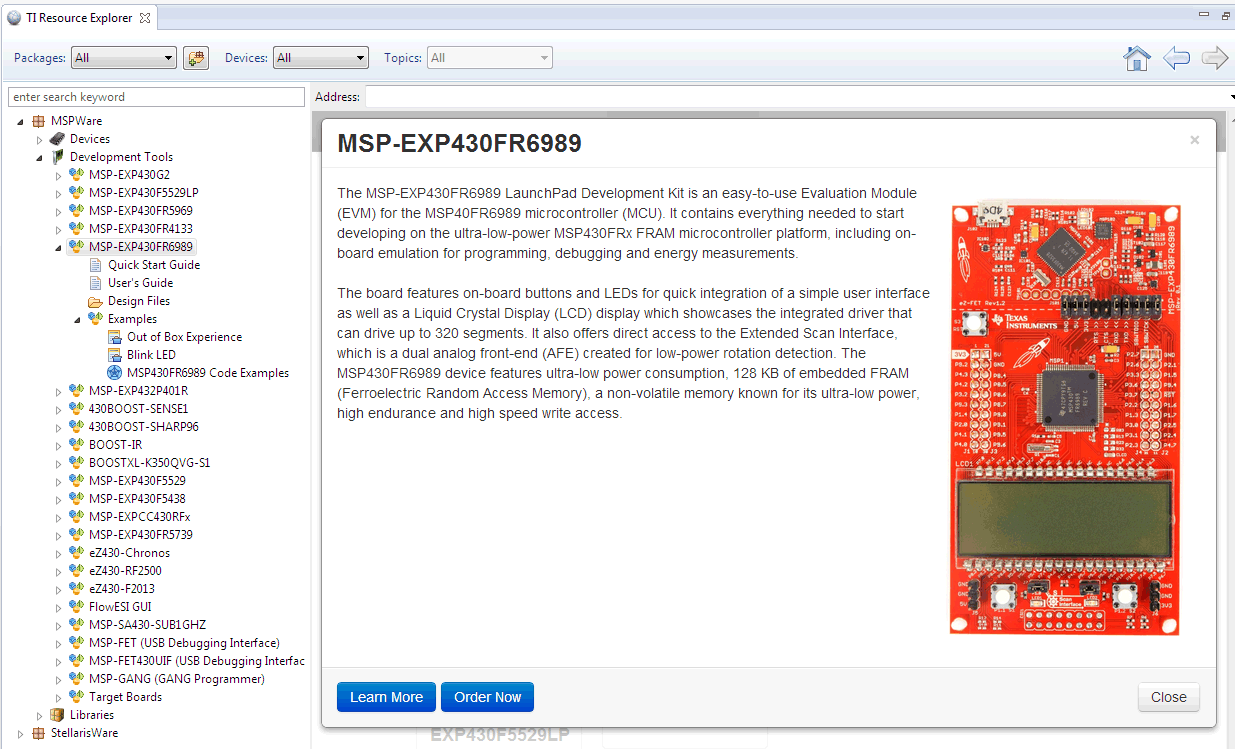View the red LaunchPad board image
The height and width of the screenshot is (749, 1235).
(1063, 419)
